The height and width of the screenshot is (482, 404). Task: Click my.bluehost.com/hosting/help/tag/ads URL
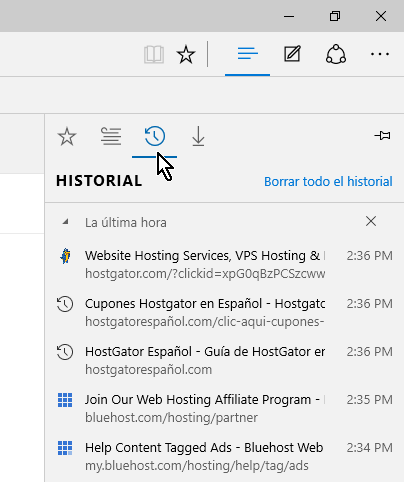tap(197, 466)
